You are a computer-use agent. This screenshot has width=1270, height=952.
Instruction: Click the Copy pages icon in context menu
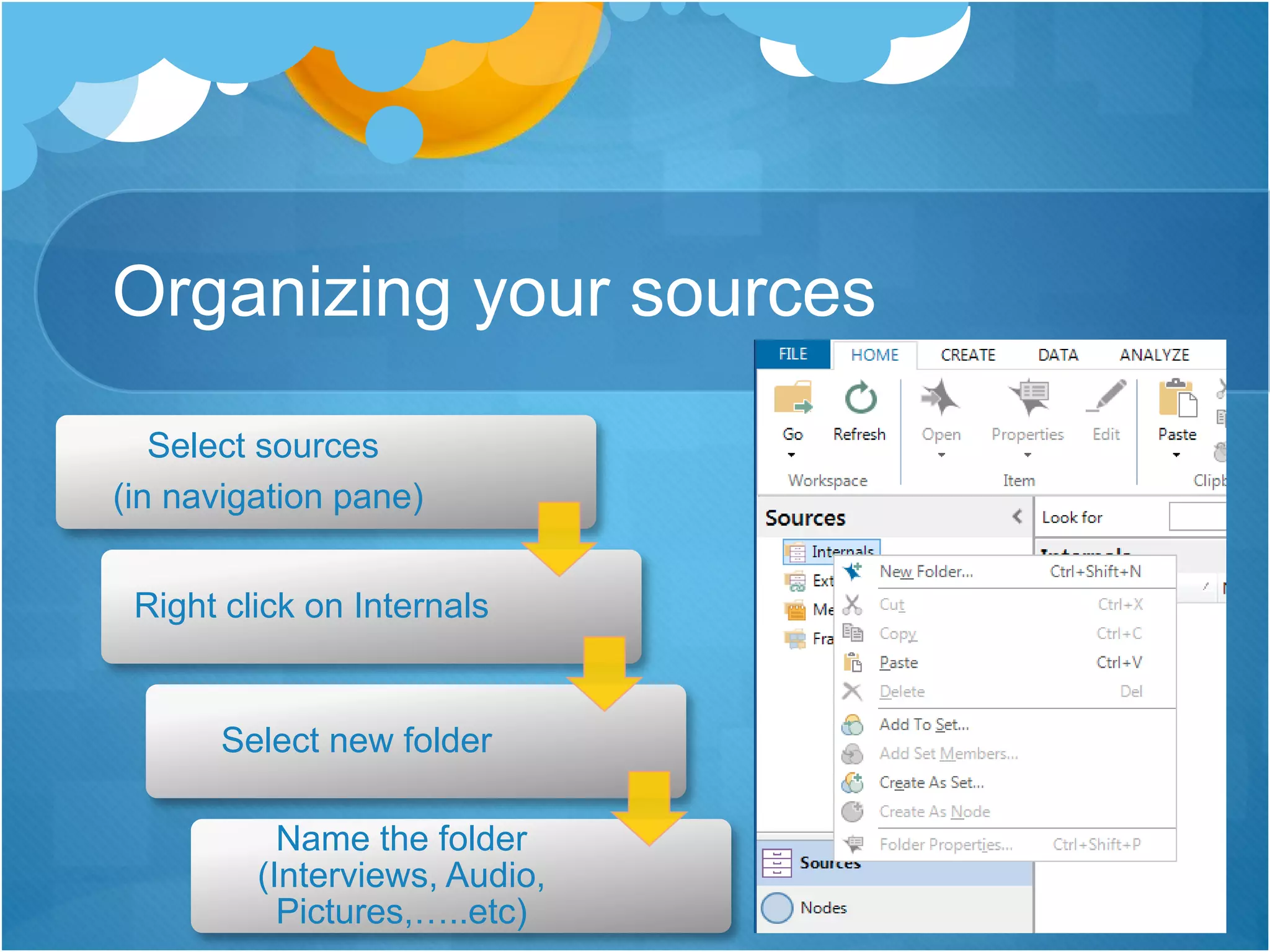[853, 633]
